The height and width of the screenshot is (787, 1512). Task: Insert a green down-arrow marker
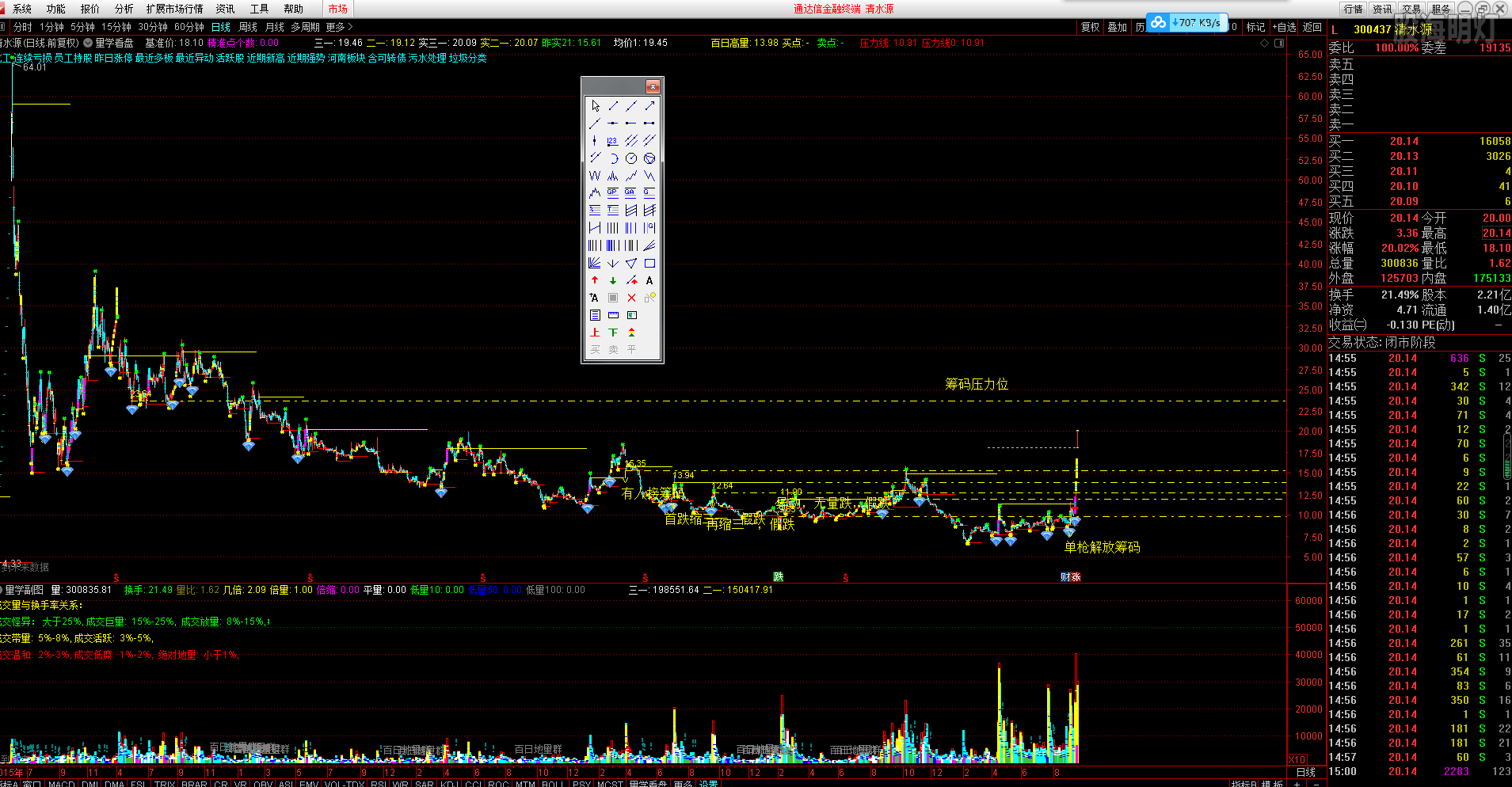pyautogui.click(x=613, y=281)
